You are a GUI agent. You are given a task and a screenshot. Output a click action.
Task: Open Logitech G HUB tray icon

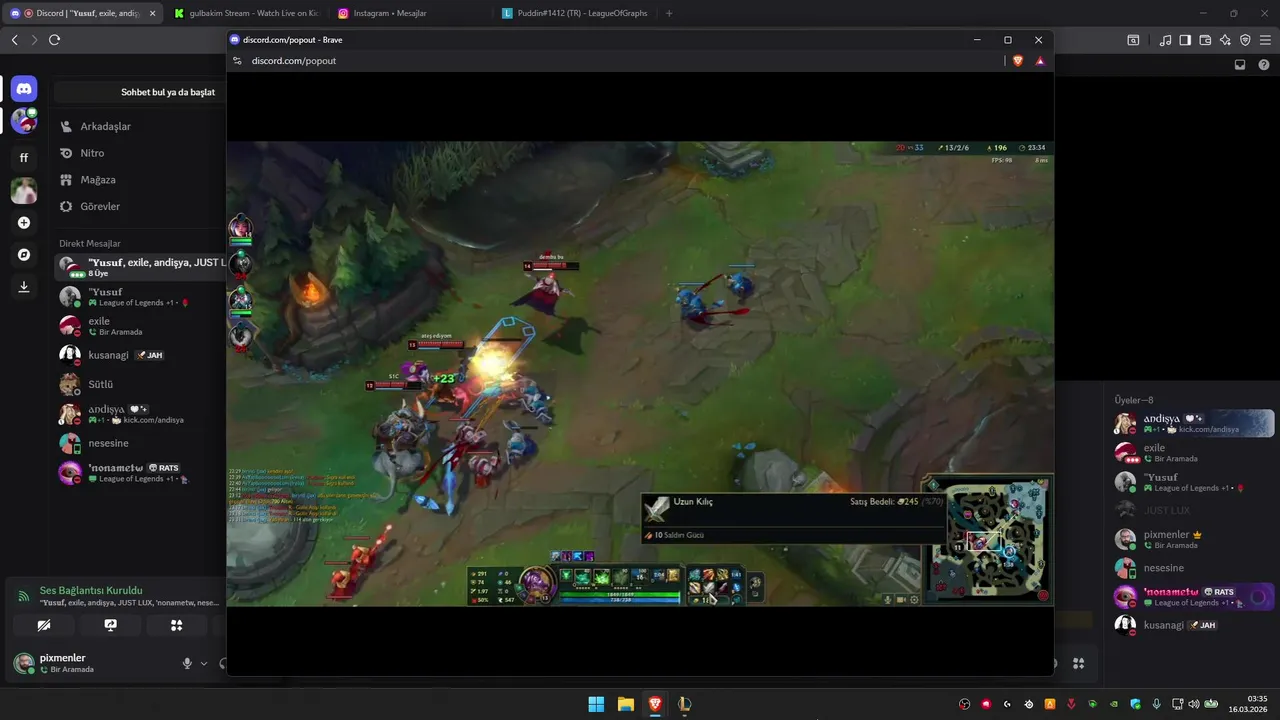pos(1007,704)
